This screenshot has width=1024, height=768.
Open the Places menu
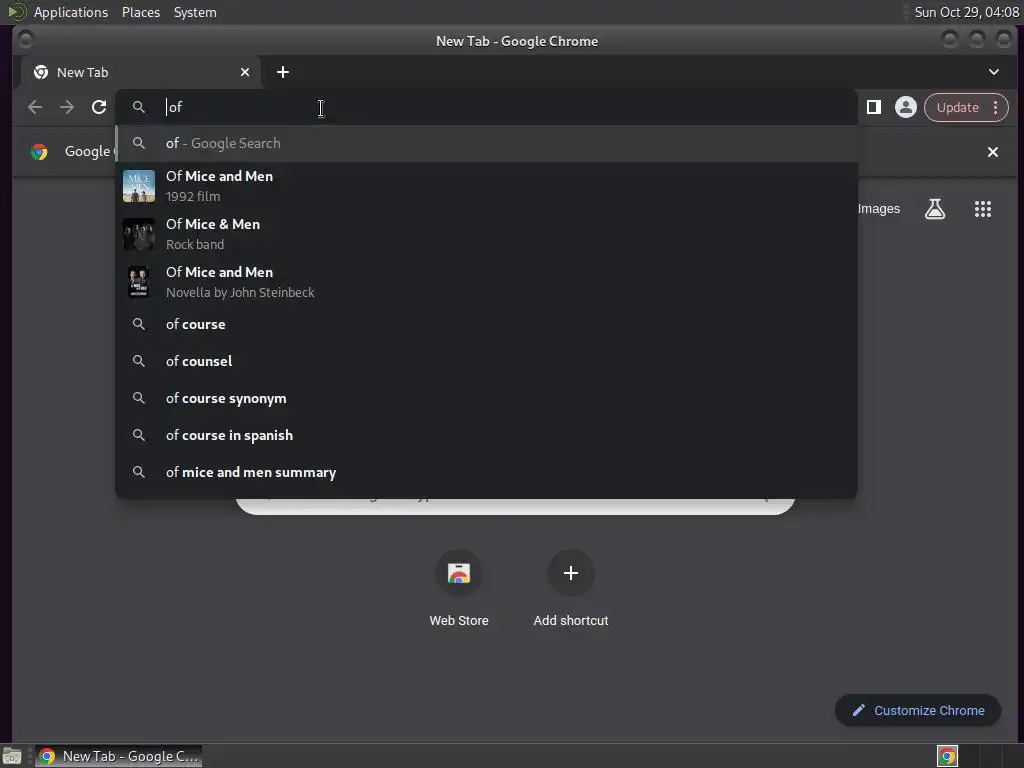tap(141, 12)
